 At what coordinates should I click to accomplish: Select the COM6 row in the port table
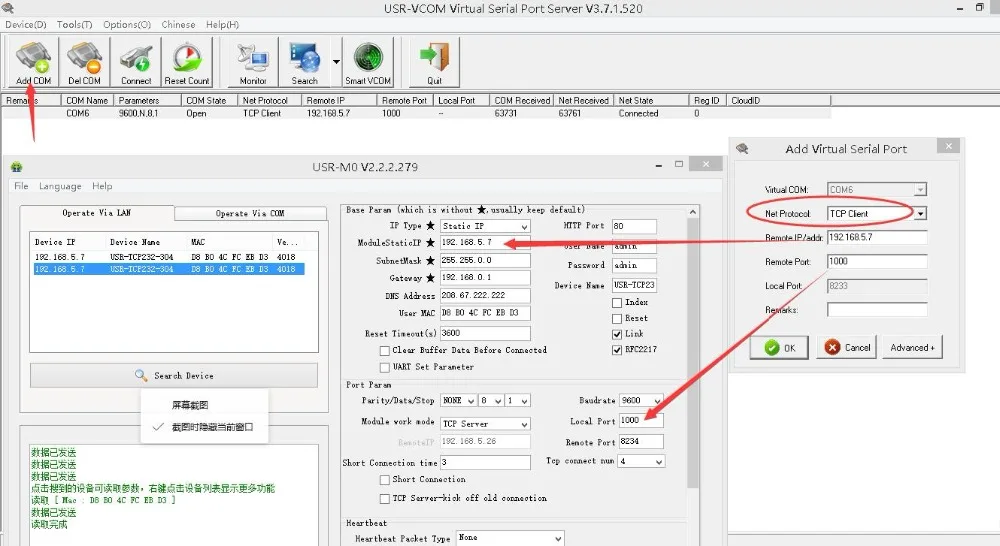pyautogui.click(x=416, y=114)
